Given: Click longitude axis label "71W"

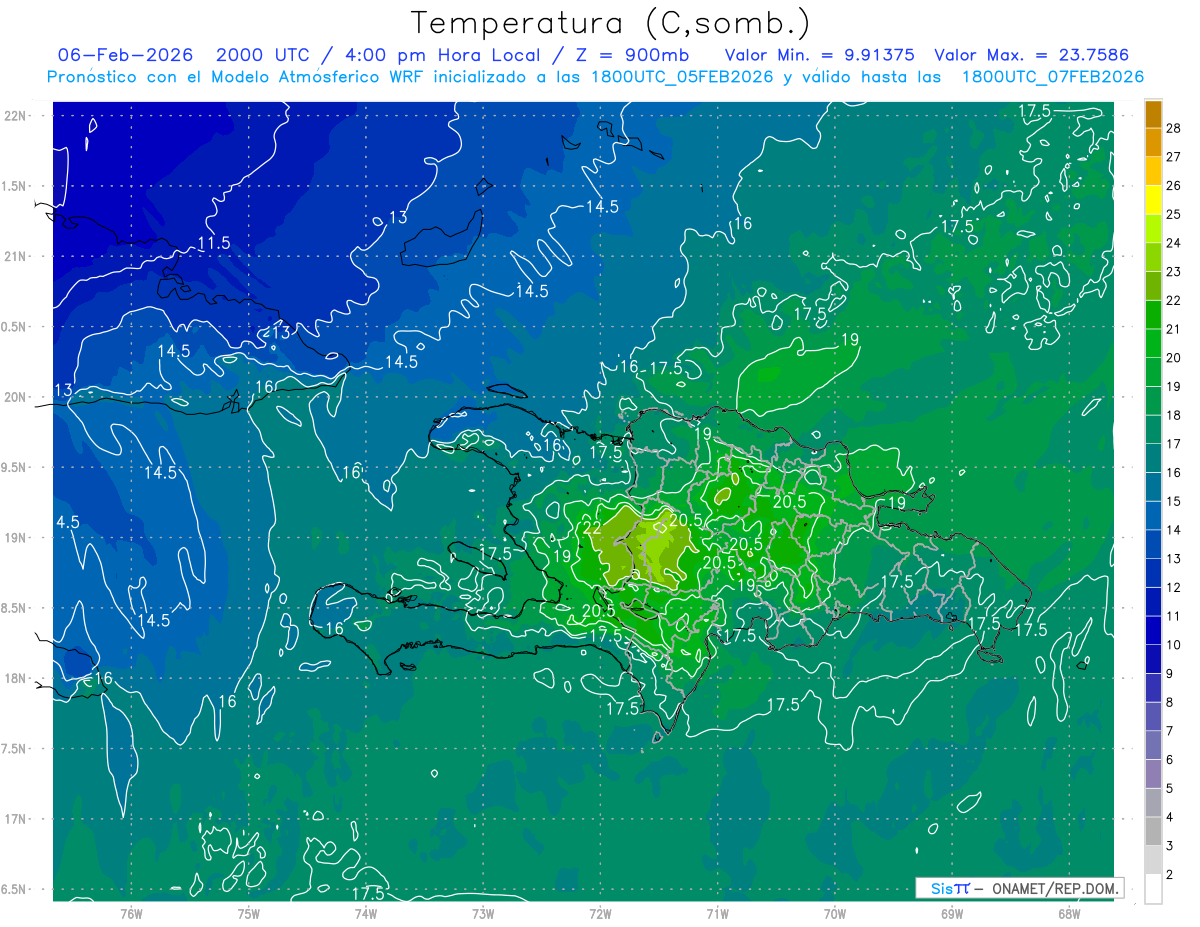Looking at the screenshot, I should [717, 913].
